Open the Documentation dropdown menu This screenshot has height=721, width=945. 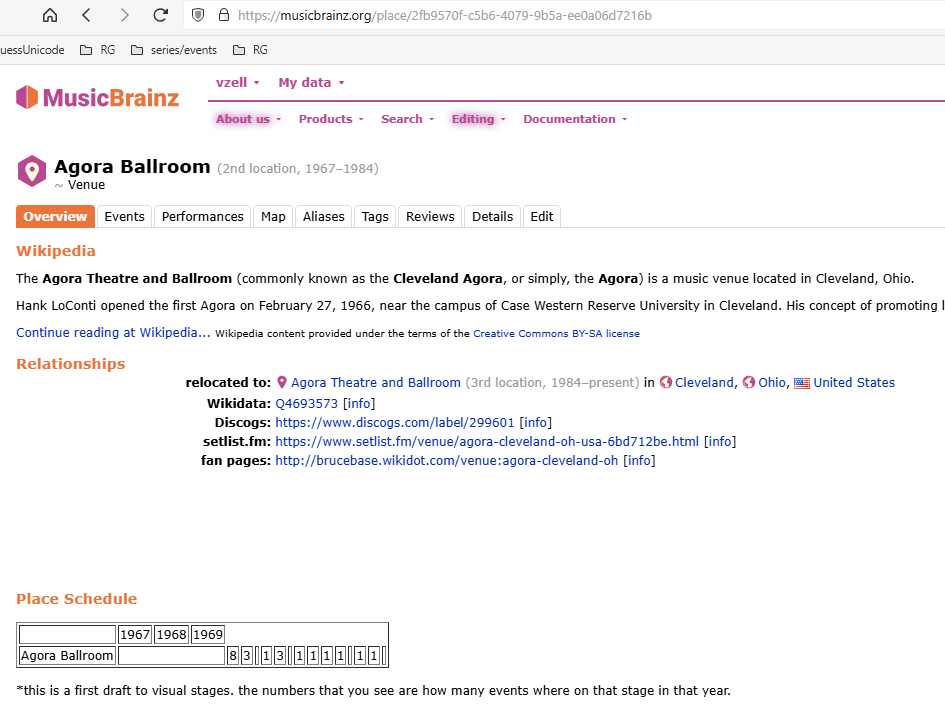coord(575,119)
